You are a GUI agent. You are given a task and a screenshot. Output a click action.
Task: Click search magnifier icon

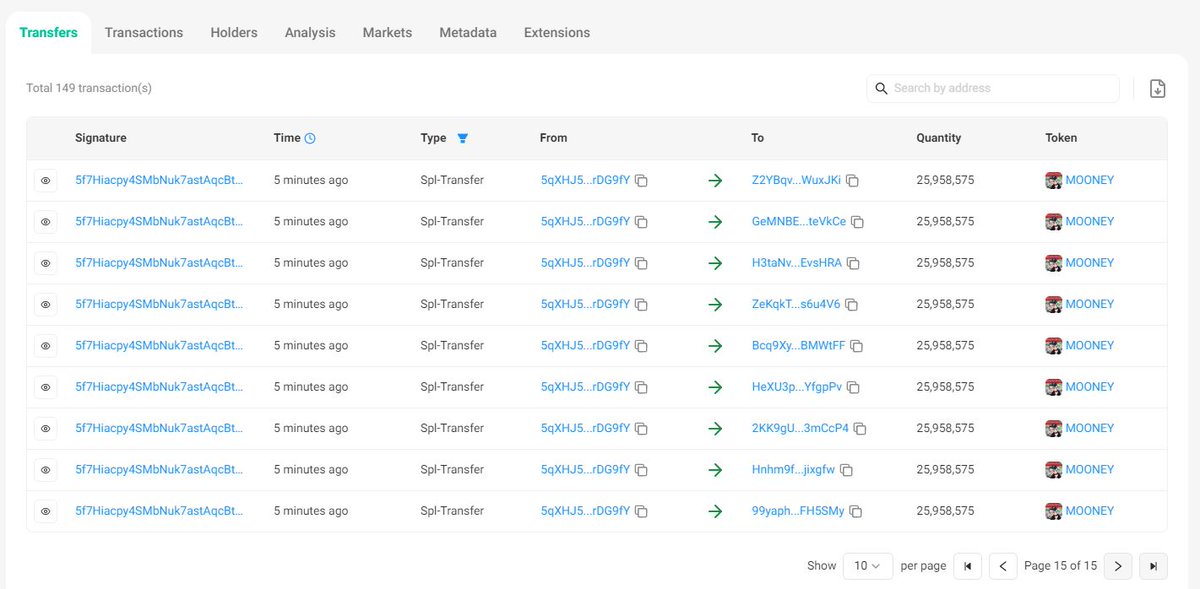pos(881,88)
